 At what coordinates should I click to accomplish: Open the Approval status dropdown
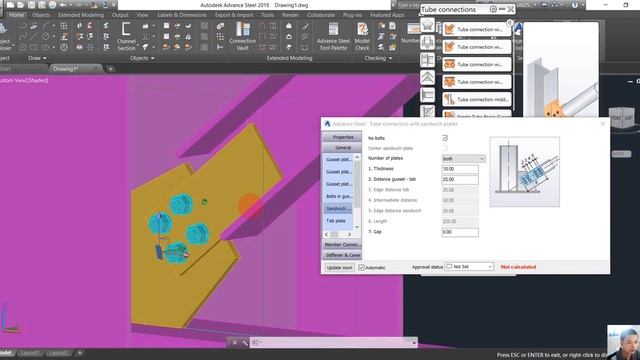(469, 267)
